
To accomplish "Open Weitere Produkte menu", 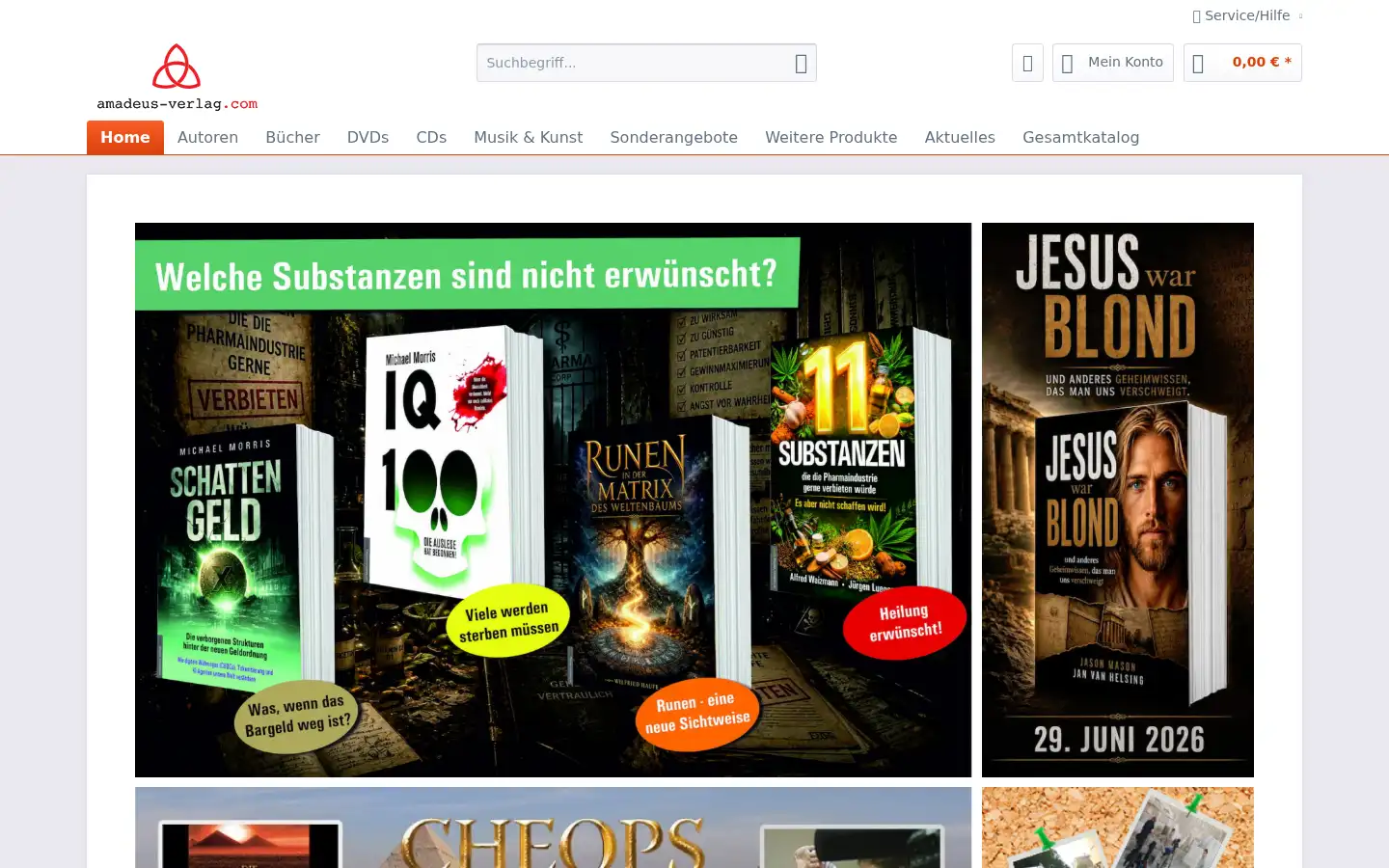I will 831,137.
